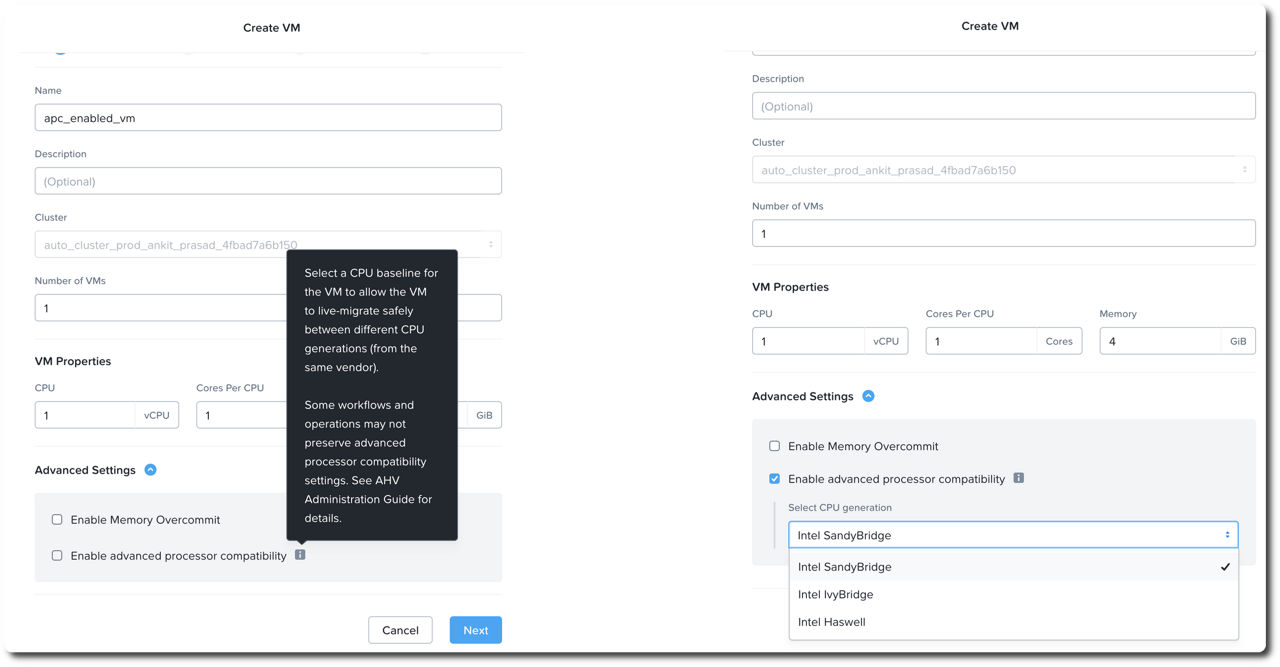Choose Intel IvyBridge from the list
The width and height of the screenshot is (1280, 667).
[835, 594]
